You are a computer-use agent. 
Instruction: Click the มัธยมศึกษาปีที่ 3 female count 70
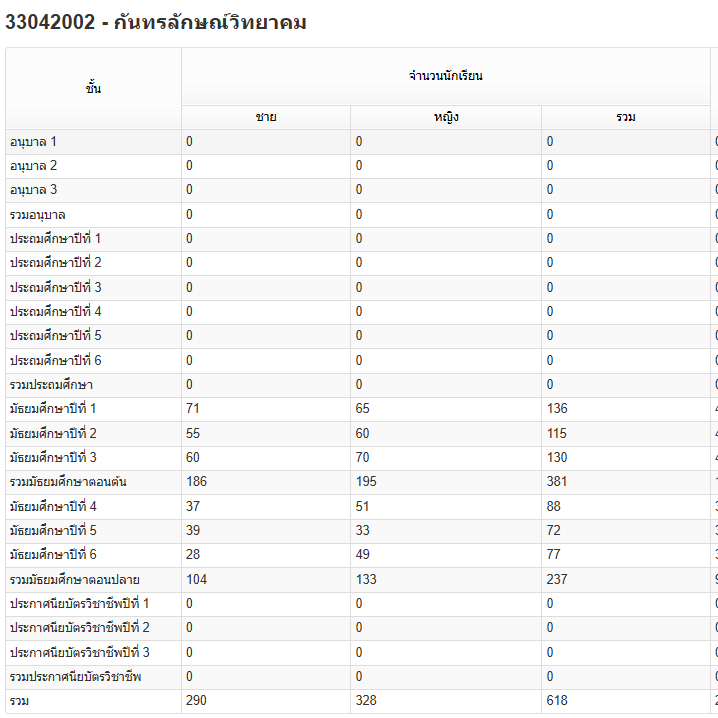click(x=364, y=457)
